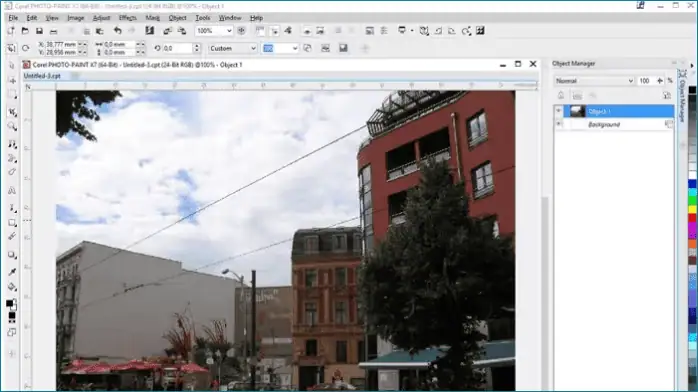Click the foreground black color swatch in toolbox
The image size is (698, 392).
pos(9,303)
